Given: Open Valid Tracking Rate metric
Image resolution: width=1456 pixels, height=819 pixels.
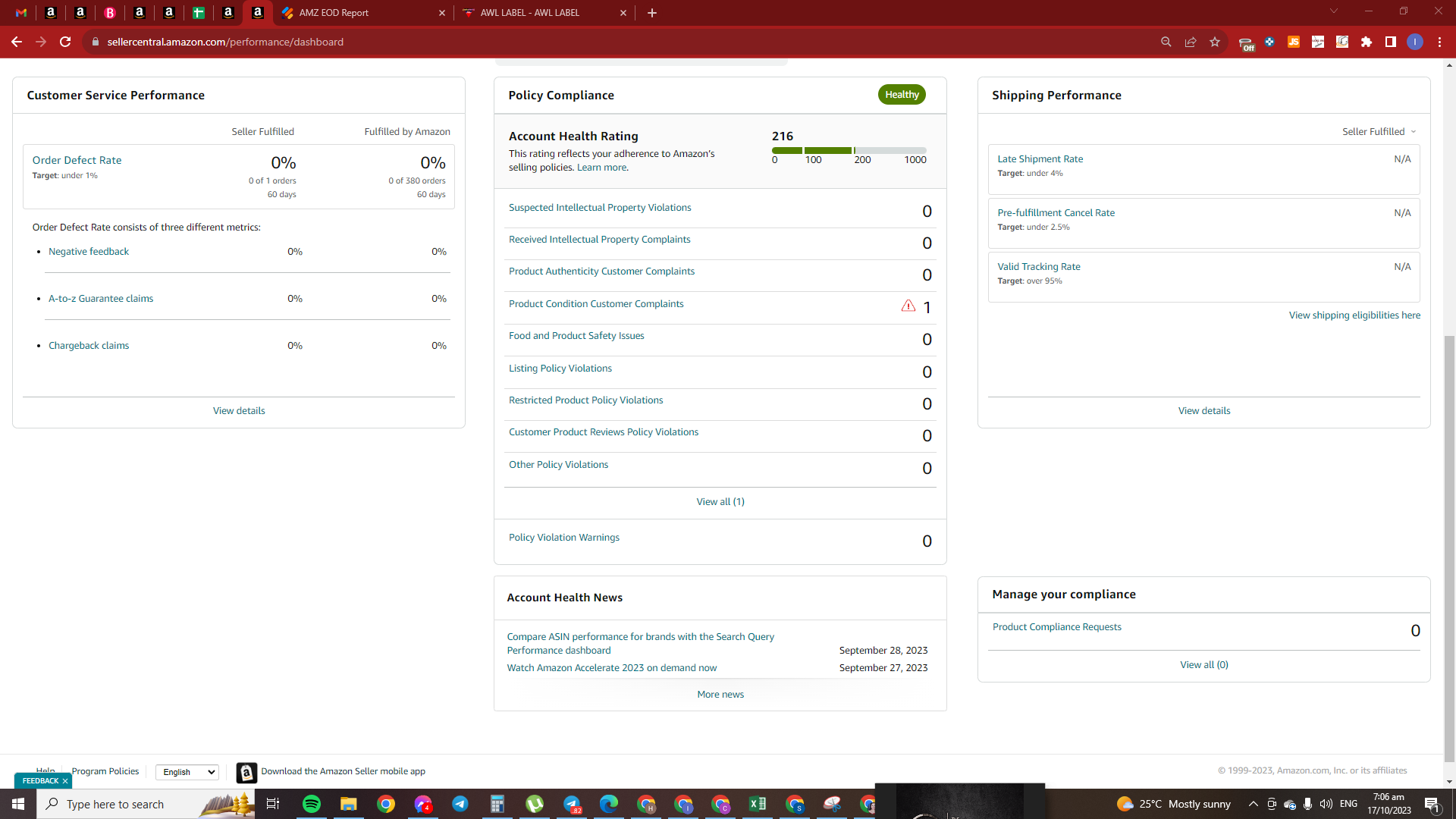Looking at the screenshot, I should pos(1038,267).
